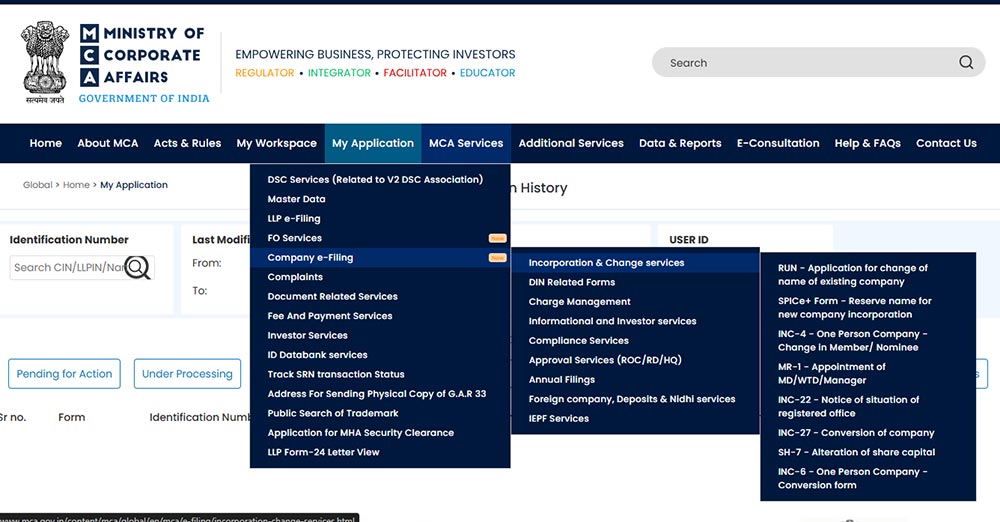Screen dimensions: 1000x522
Task: Expand the FO Services submenu
Action: coord(294,238)
